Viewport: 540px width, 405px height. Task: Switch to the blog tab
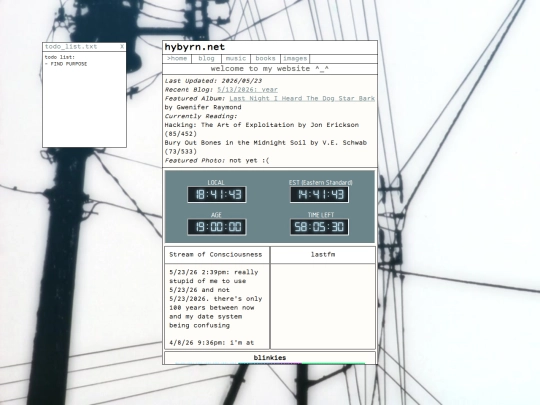[x=206, y=59]
